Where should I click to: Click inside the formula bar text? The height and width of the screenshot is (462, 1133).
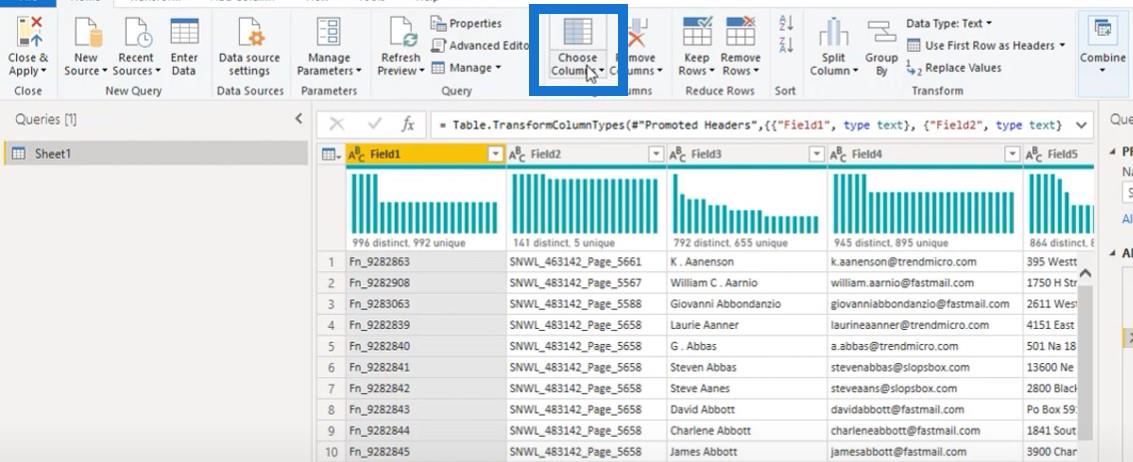(x=750, y=125)
